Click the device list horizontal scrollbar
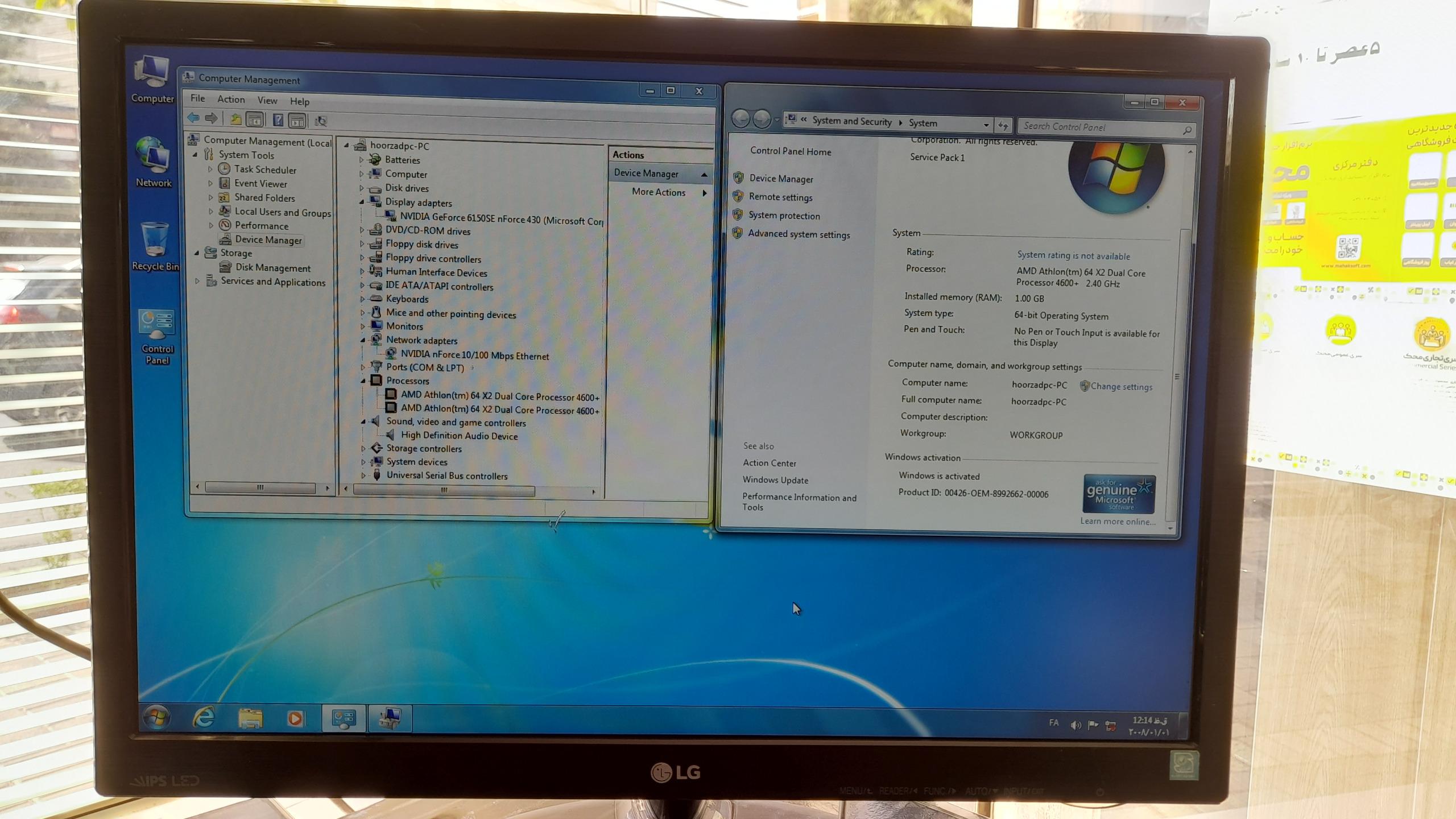The width and height of the screenshot is (1456, 819). [x=444, y=490]
